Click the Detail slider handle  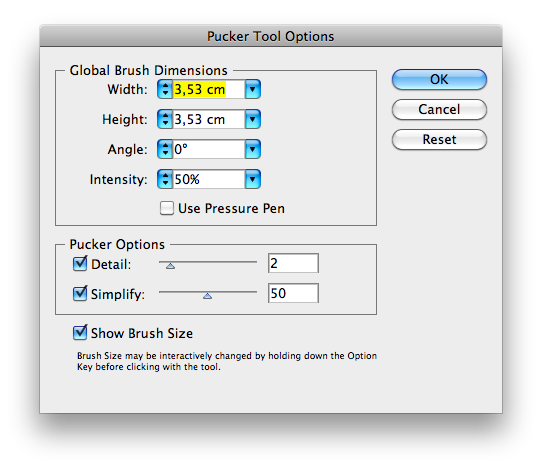[x=170, y=266]
